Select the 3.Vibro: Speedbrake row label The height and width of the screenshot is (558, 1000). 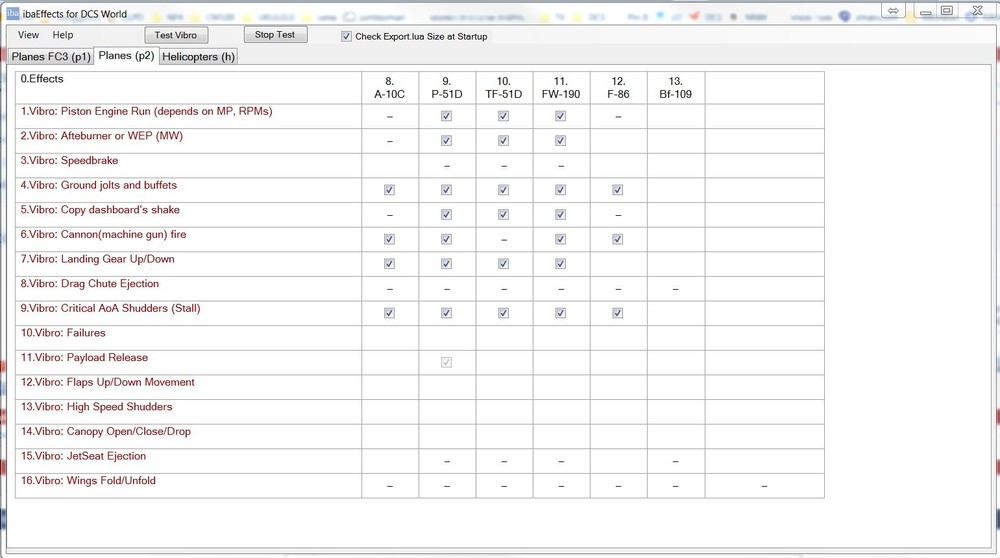pyautogui.click(x=69, y=161)
